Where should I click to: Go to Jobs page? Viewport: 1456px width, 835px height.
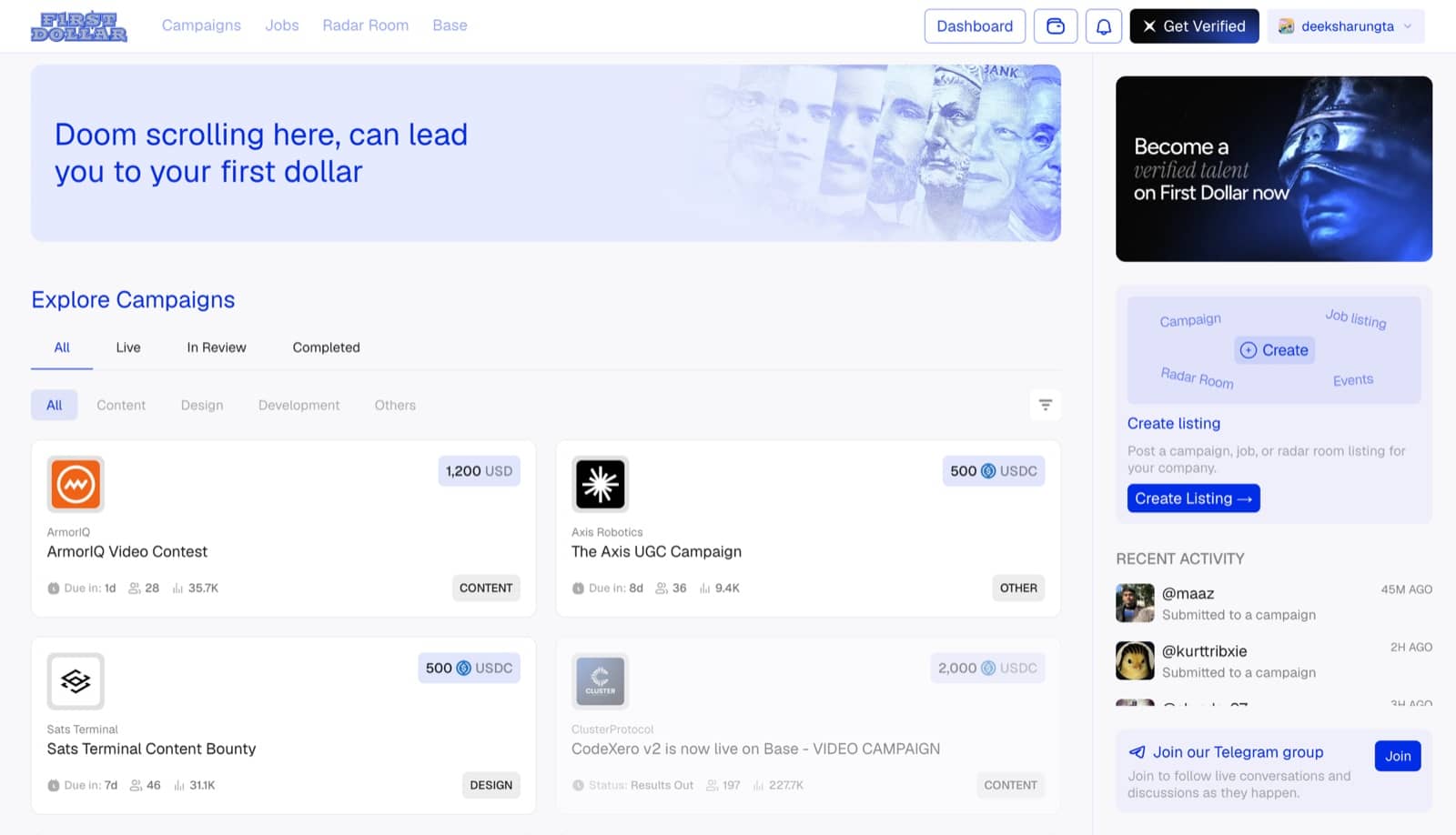[282, 25]
